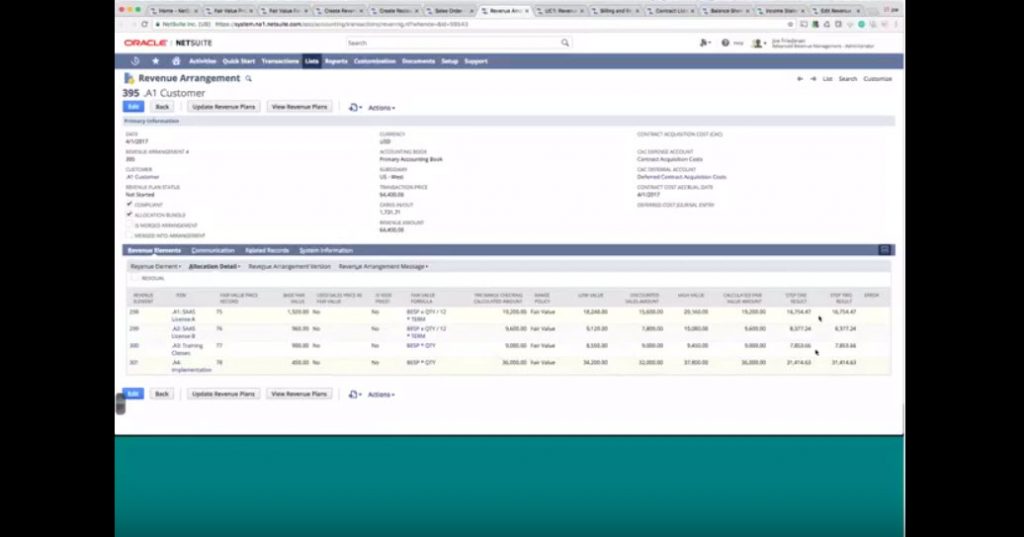Click the top Back button
Screen dimensions: 1024x537
pos(162,106)
